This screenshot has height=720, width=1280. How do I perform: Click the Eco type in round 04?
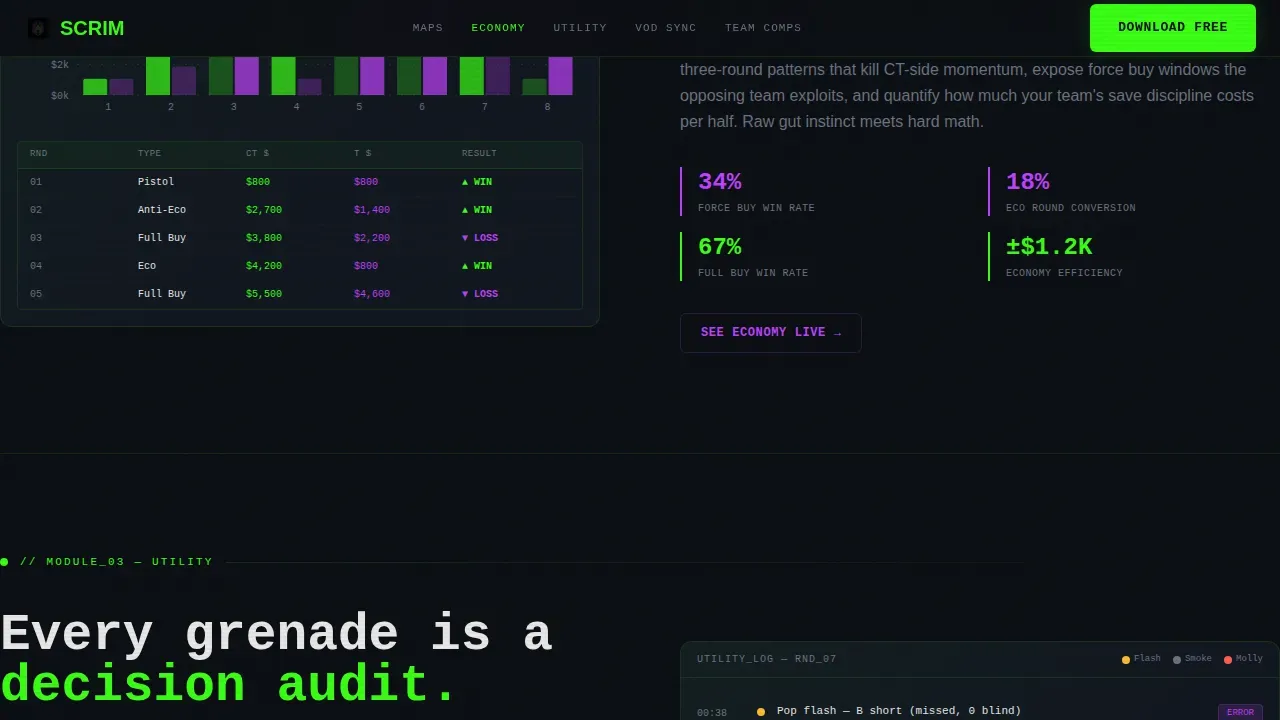pyautogui.click(x=147, y=266)
